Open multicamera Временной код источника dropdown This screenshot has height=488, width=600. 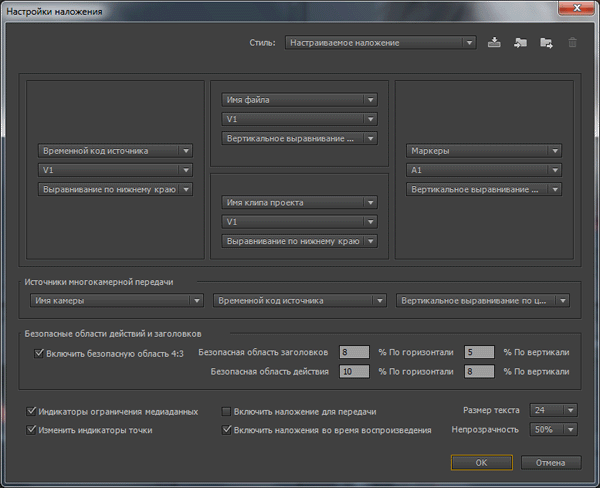coord(299,300)
